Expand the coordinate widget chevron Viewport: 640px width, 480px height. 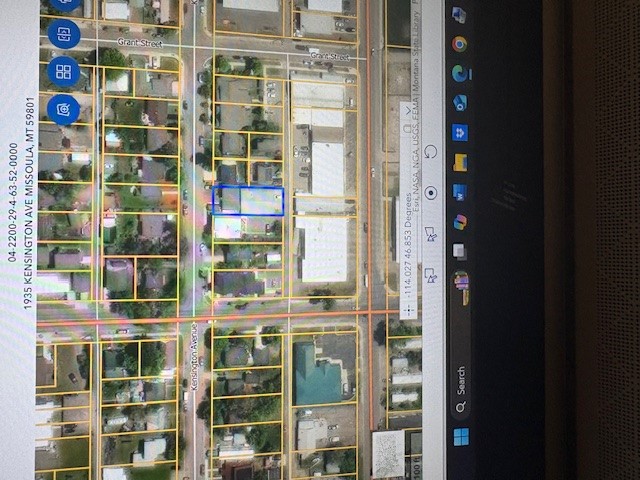[x=406, y=106]
